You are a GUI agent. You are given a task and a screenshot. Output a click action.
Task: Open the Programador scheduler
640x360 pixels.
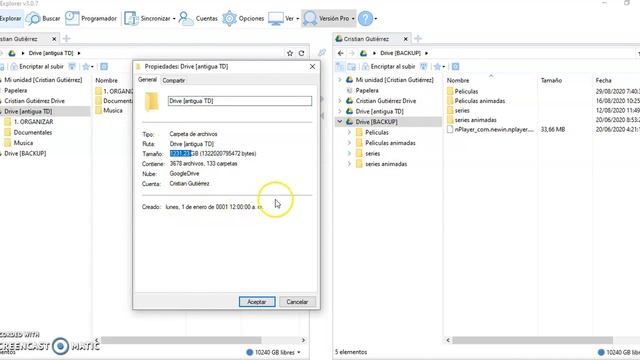pos(91,18)
